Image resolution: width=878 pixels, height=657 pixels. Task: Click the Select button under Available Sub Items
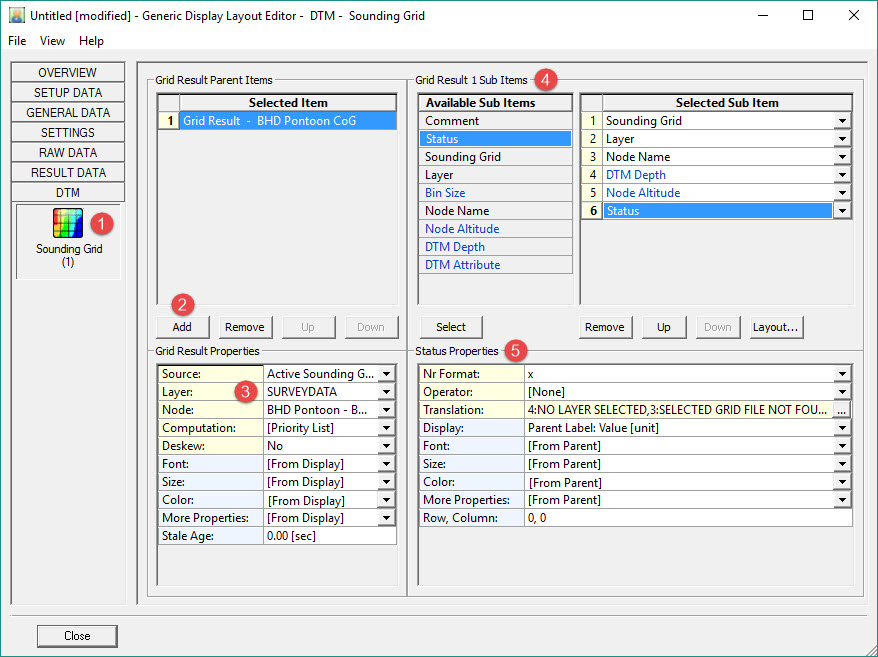[x=450, y=327]
